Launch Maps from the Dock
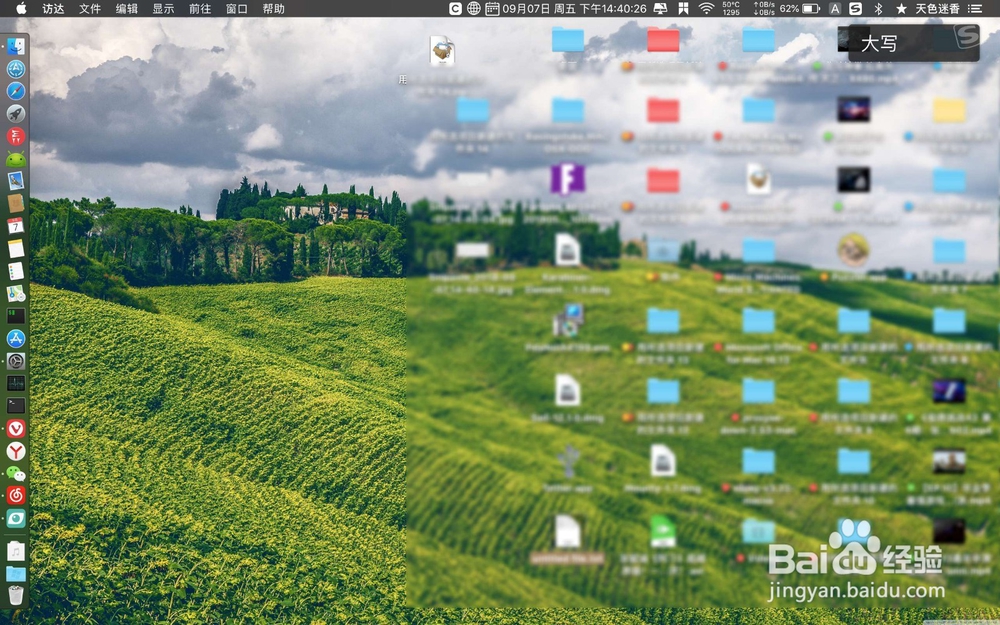 [x=16, y=293]
